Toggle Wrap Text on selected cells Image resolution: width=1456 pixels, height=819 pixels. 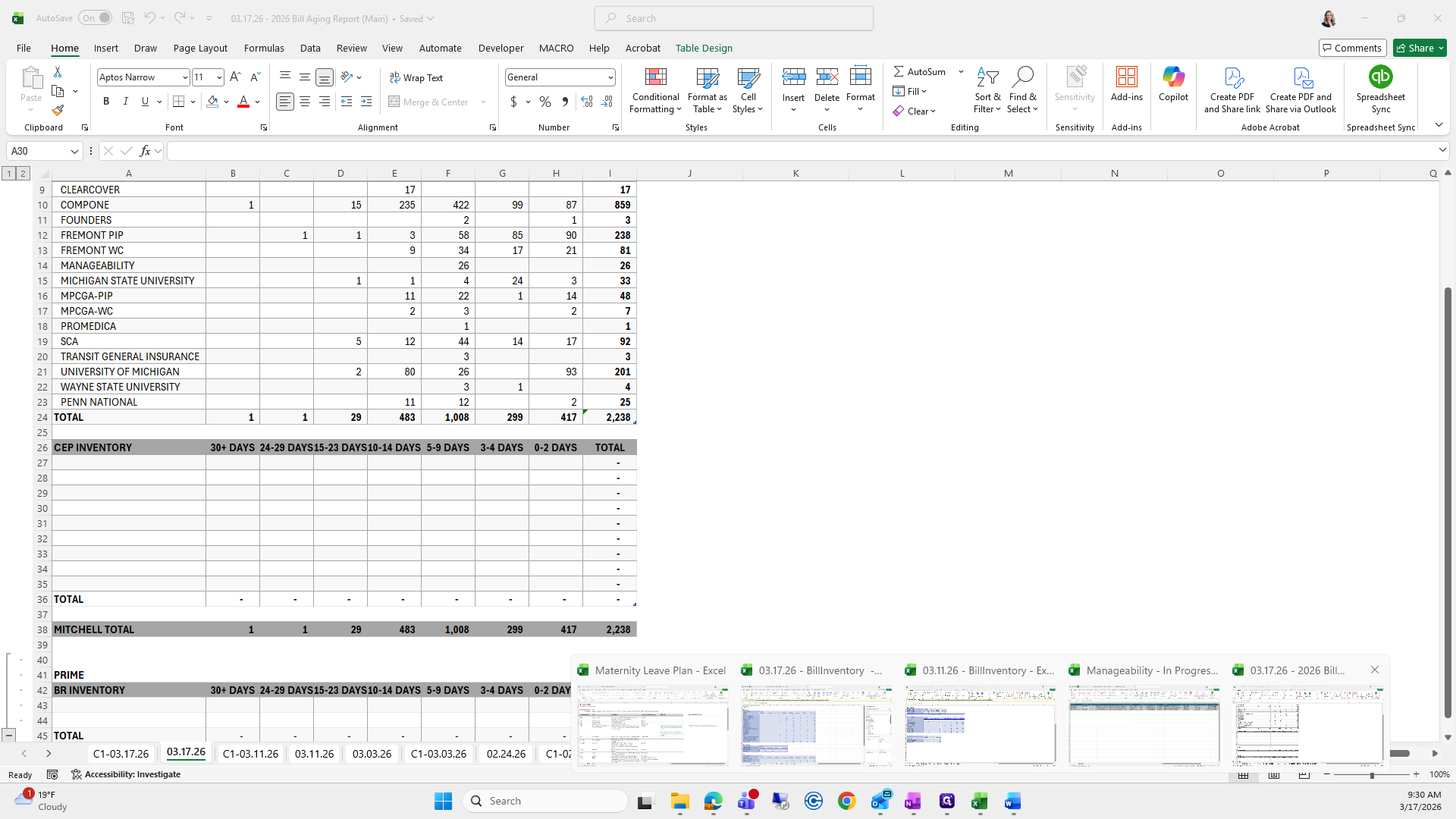416,78
